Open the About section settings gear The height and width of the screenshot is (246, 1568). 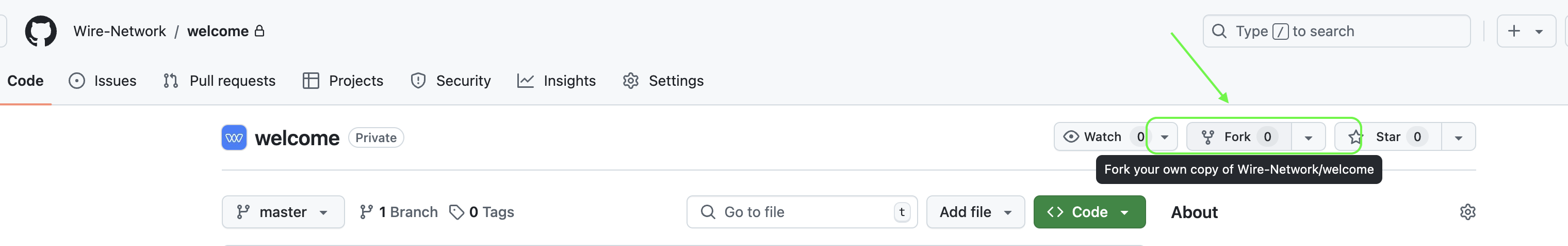(1467, 212)
